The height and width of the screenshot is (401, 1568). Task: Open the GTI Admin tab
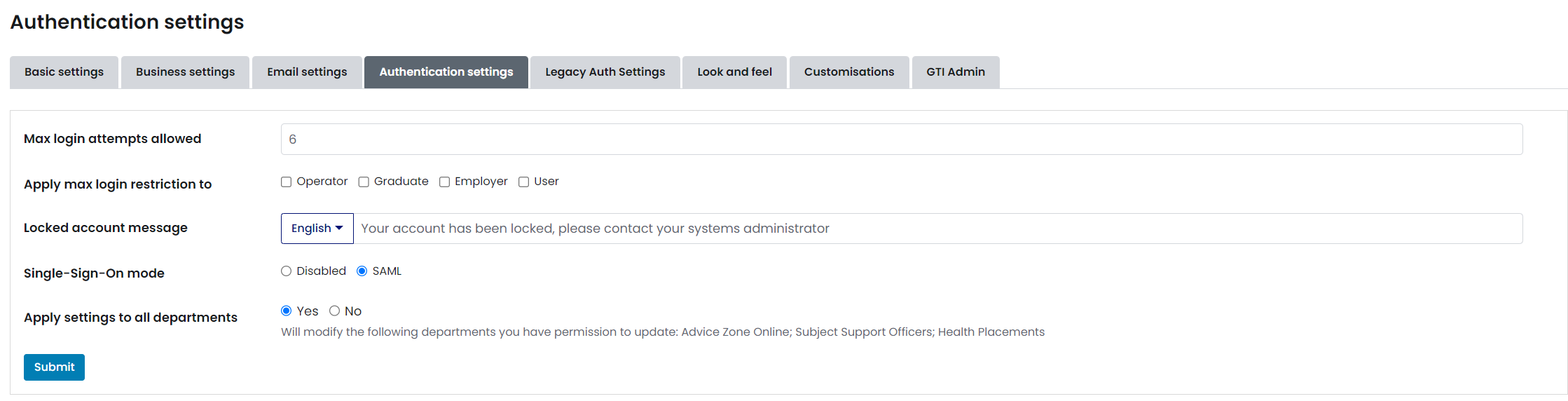point(955,72)
